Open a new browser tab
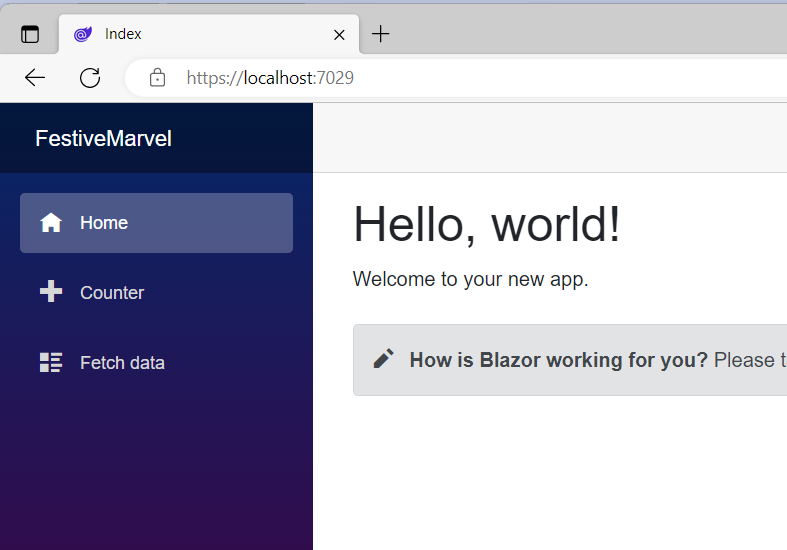787x550 pixels. [380, 34]
